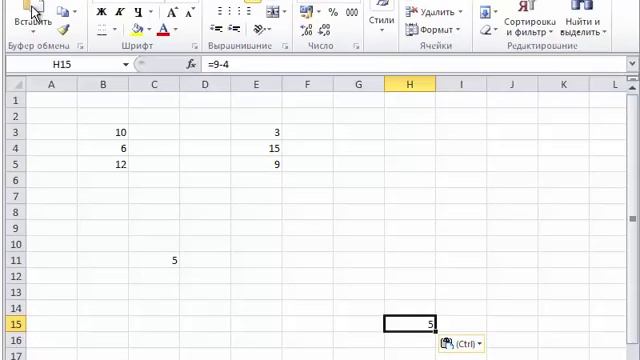
Task: Click the formula bar showing =9-4
Action: click(x=413, y=64)
